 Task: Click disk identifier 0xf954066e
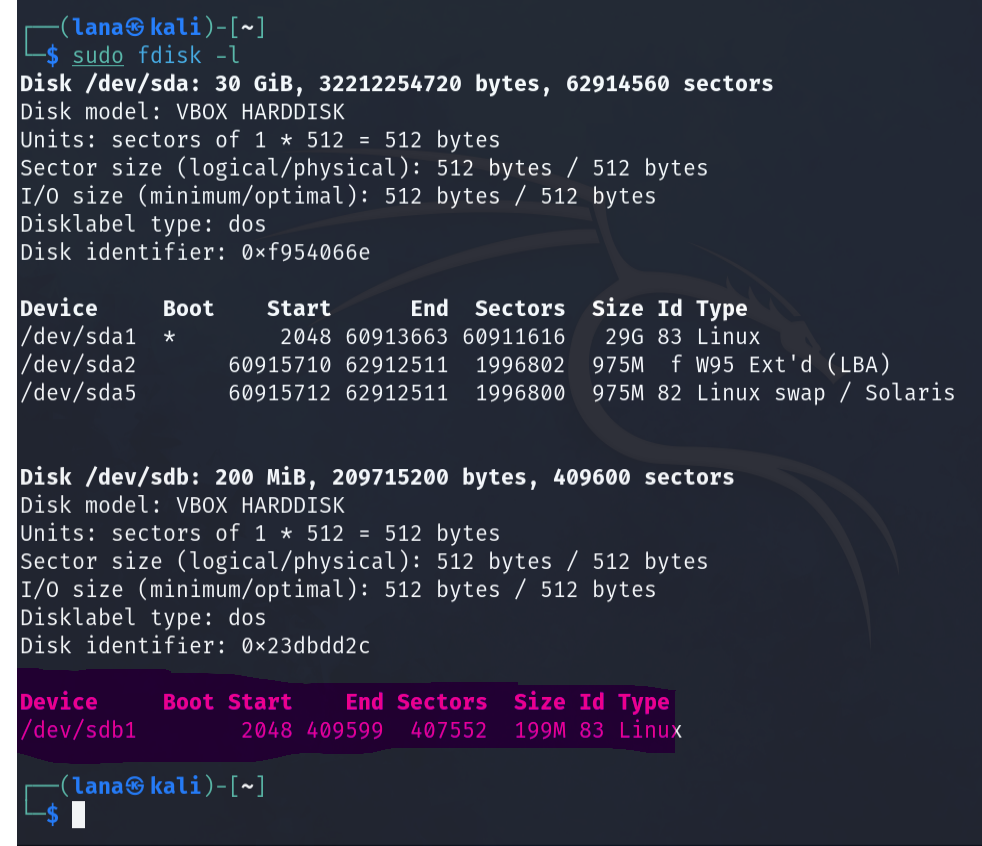[306, 252]
